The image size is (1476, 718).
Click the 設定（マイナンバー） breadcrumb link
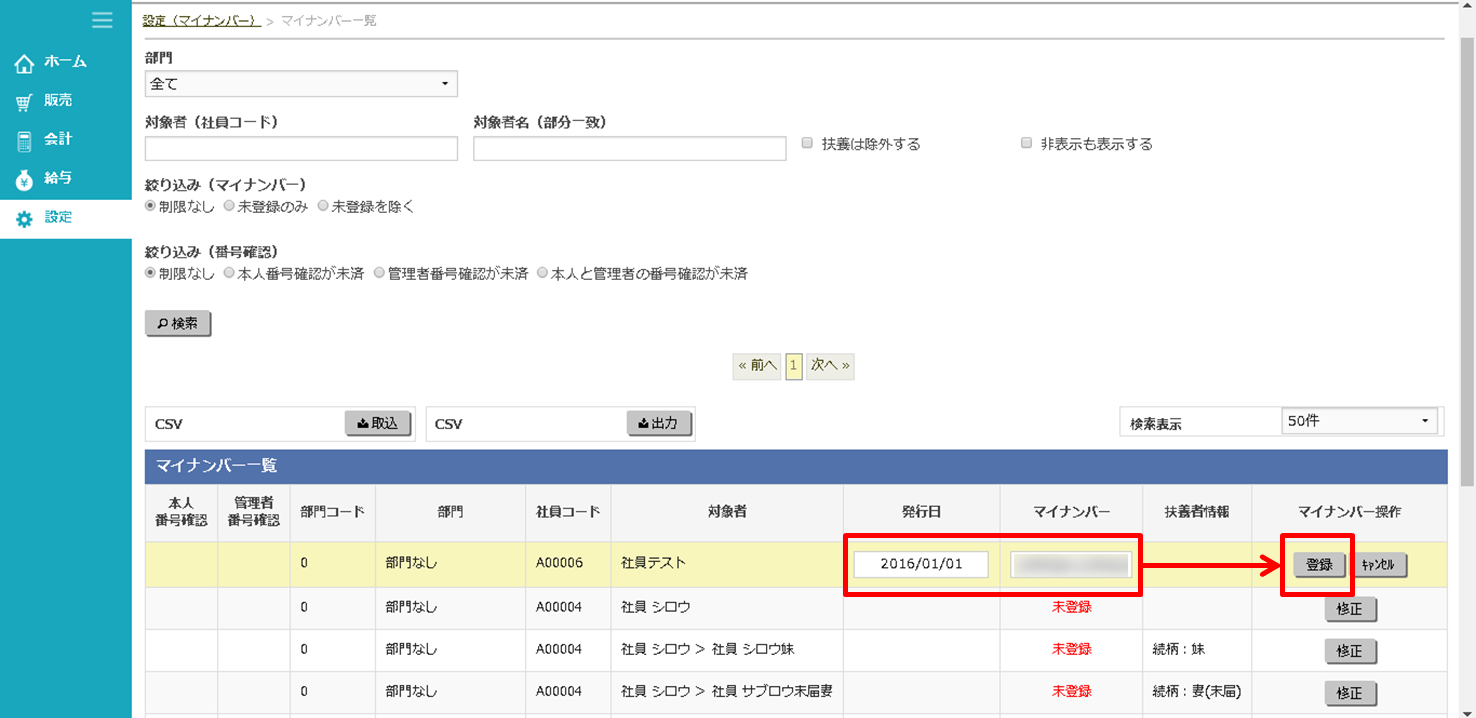202,20
